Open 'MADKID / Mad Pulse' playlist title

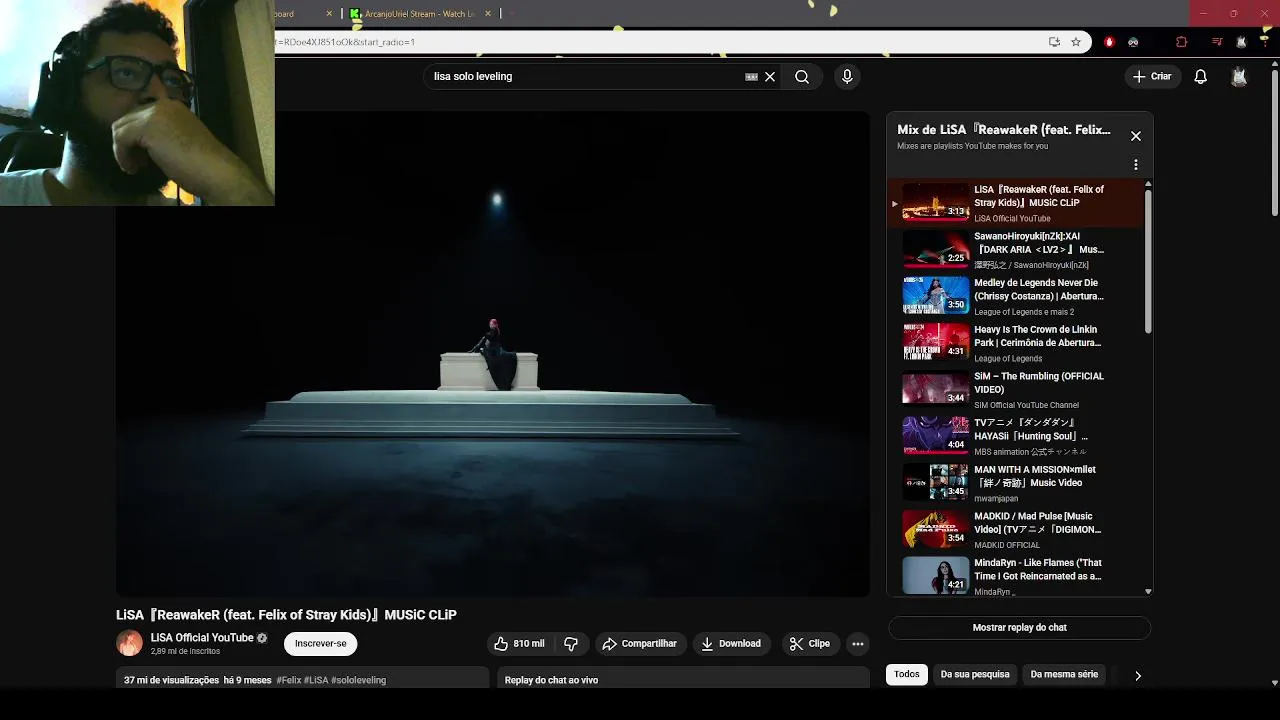(1037, 523)
